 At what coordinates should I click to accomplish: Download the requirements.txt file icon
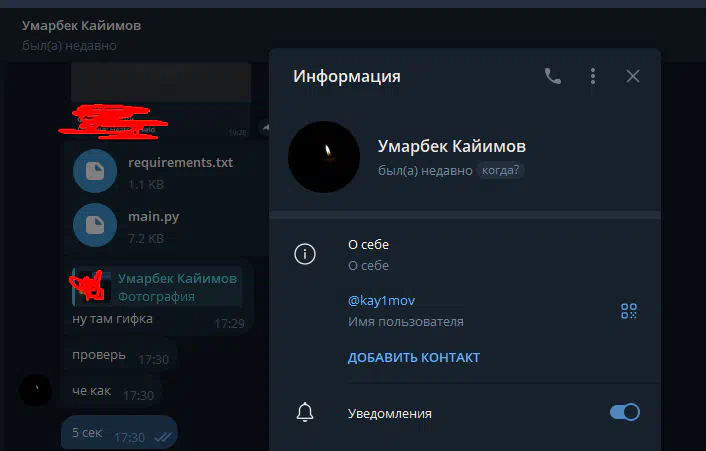(x=95, y=171)
